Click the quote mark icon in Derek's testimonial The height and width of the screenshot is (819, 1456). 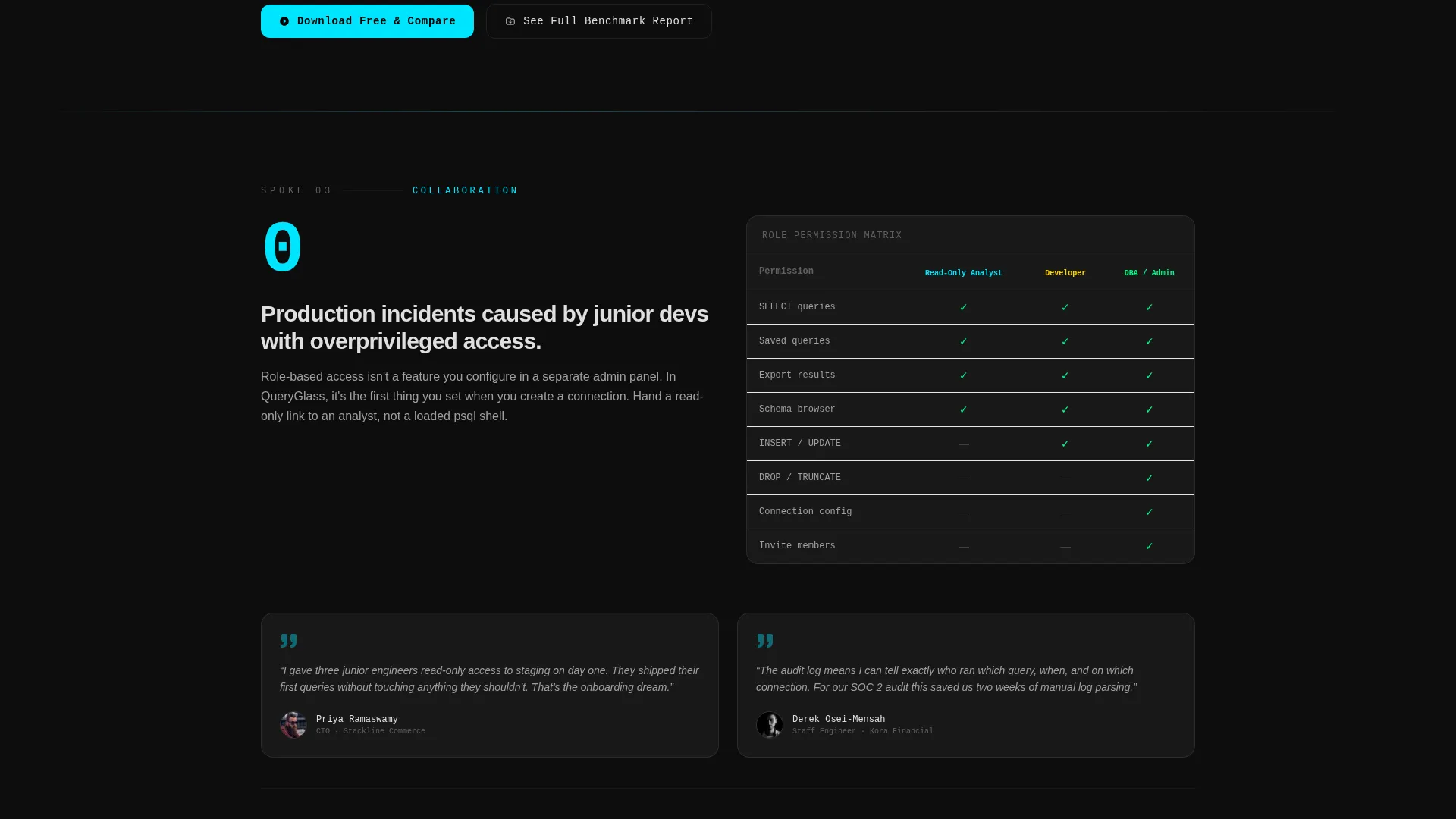pos(765,641)
